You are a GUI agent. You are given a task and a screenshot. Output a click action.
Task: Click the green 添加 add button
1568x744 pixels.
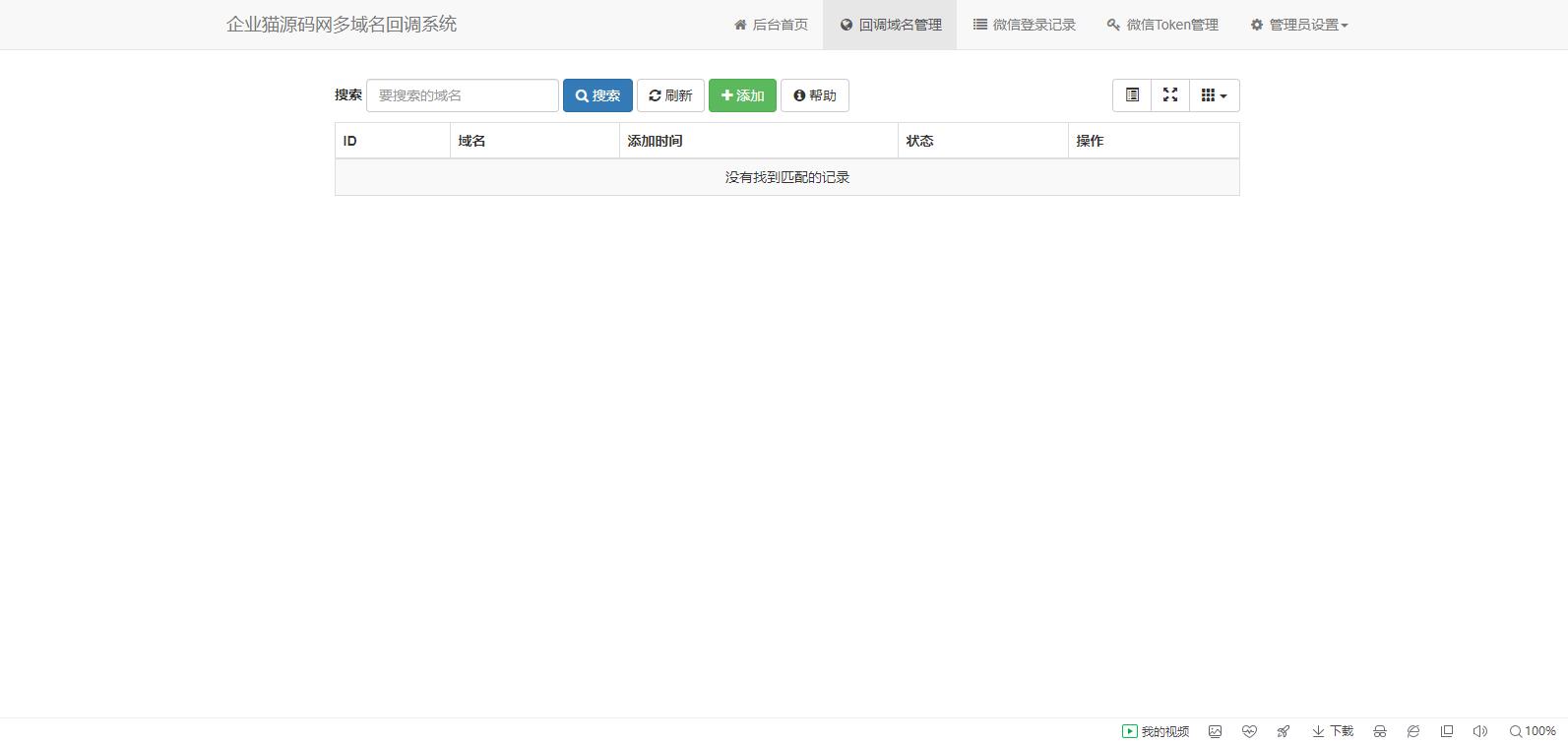click(742, 95)
